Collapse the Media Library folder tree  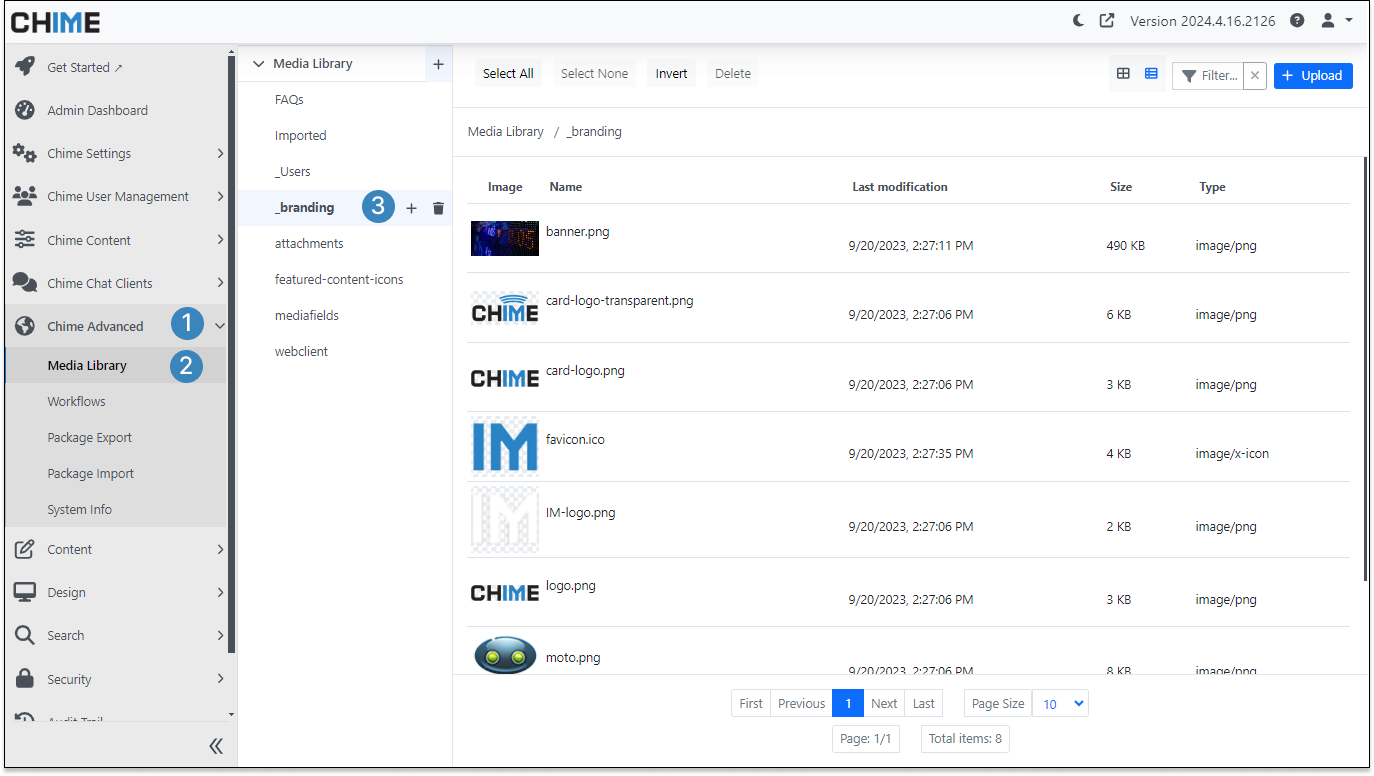(x=258, y=63)
